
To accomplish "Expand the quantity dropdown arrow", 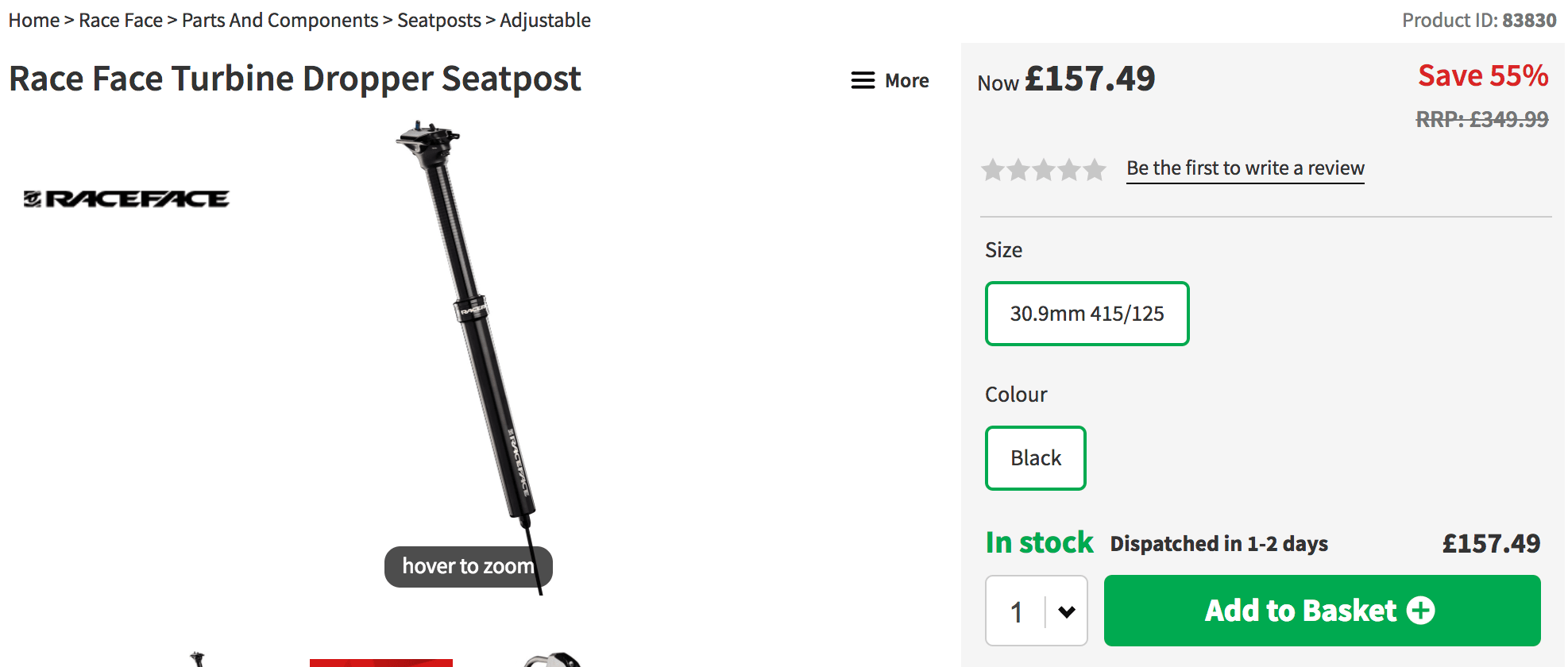I will point(1067,611).
